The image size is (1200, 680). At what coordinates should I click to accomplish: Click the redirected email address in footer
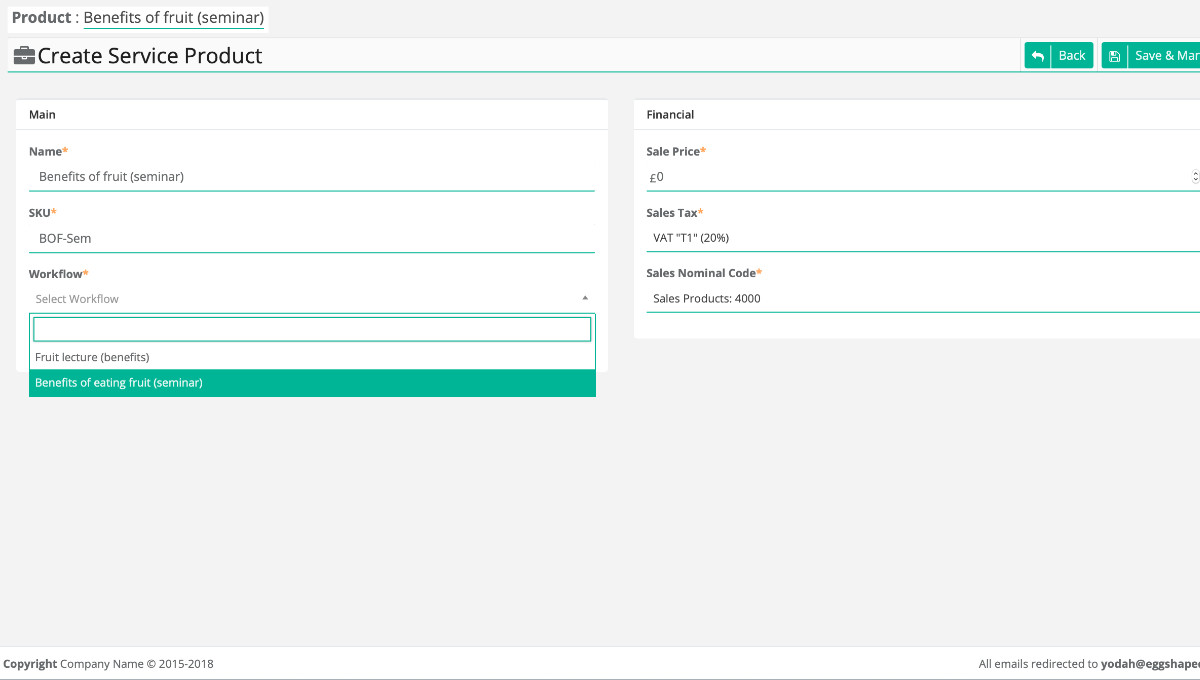click(x=1150, y=664)
